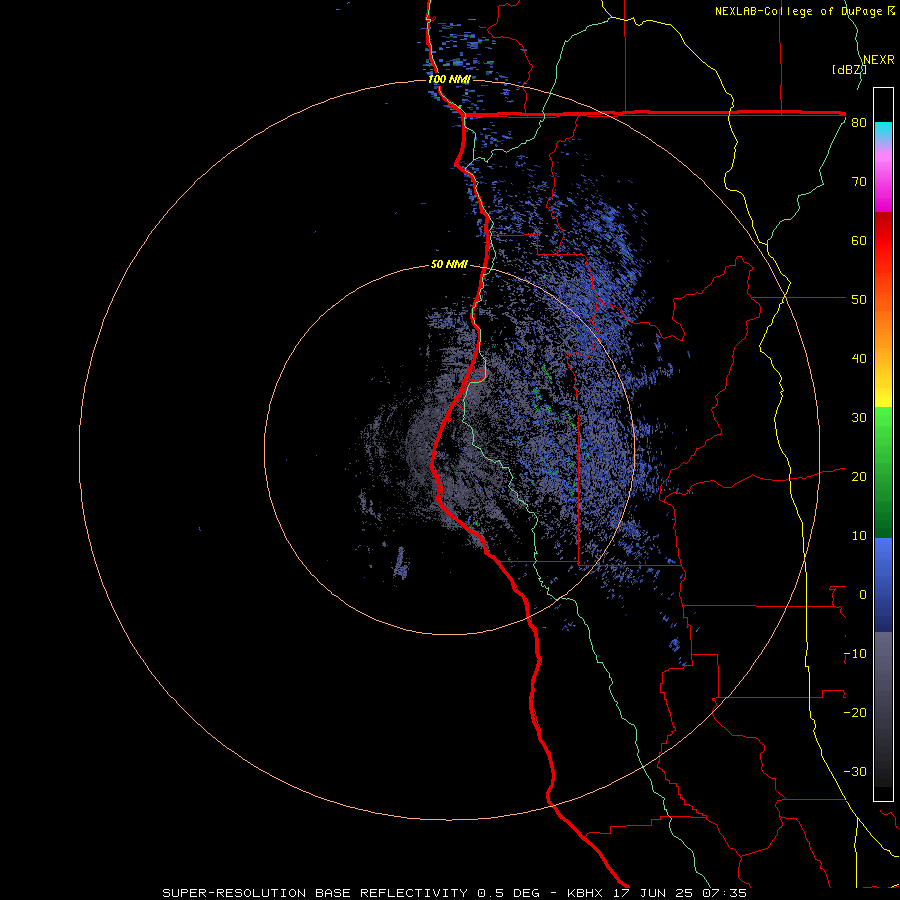Click the -10 value on color scale
900x900 pixels.
(855, 654)
